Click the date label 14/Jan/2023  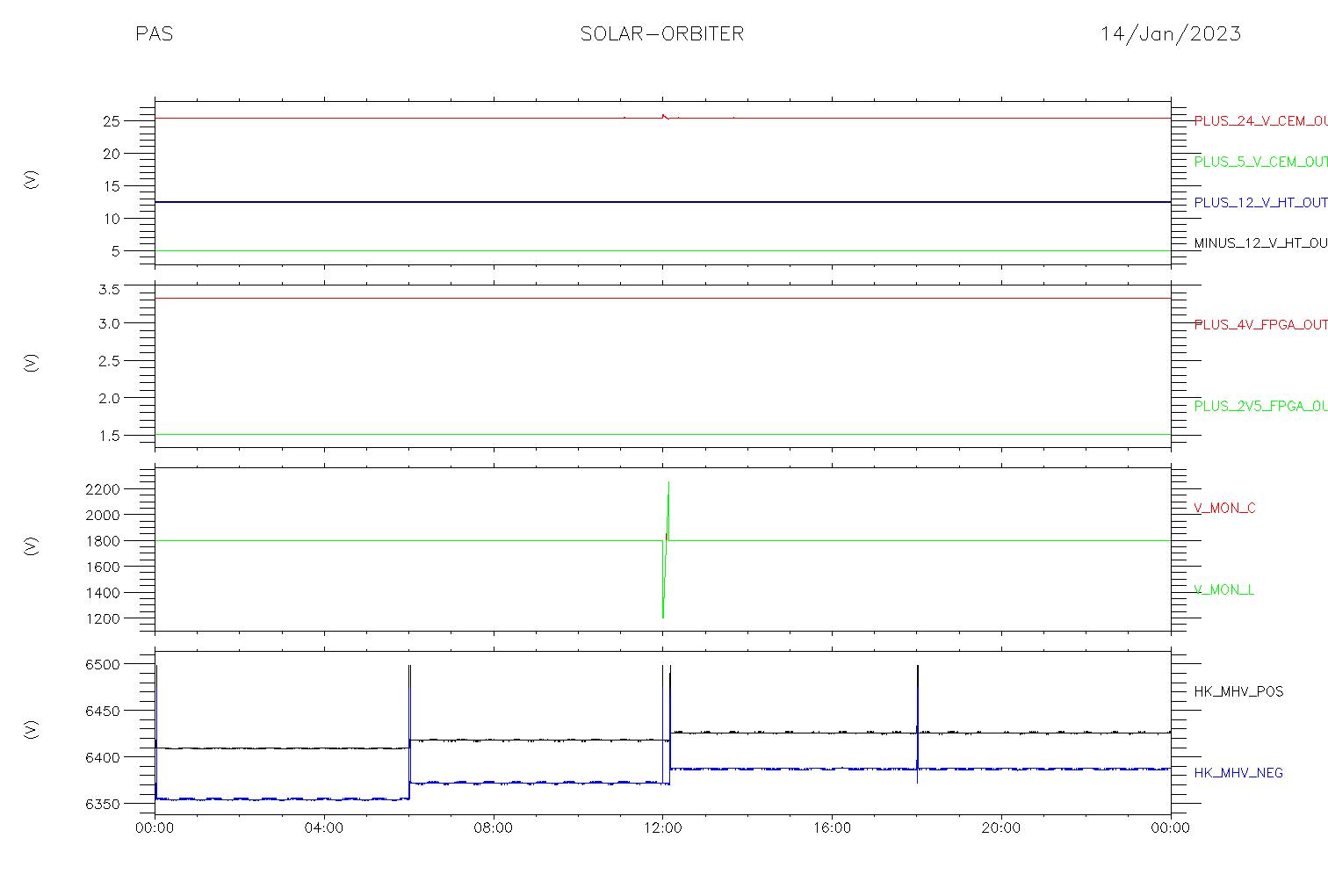(x=1171, y=34)
